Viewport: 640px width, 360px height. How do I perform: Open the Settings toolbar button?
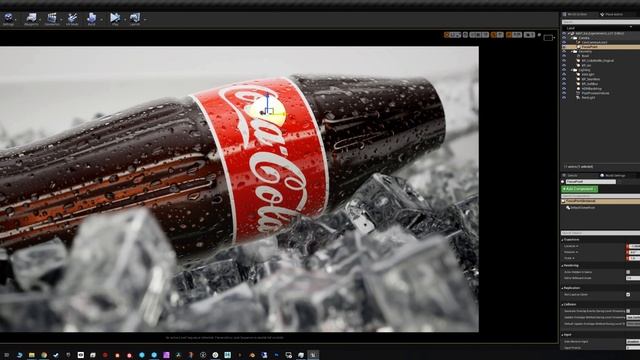[8, 19]
